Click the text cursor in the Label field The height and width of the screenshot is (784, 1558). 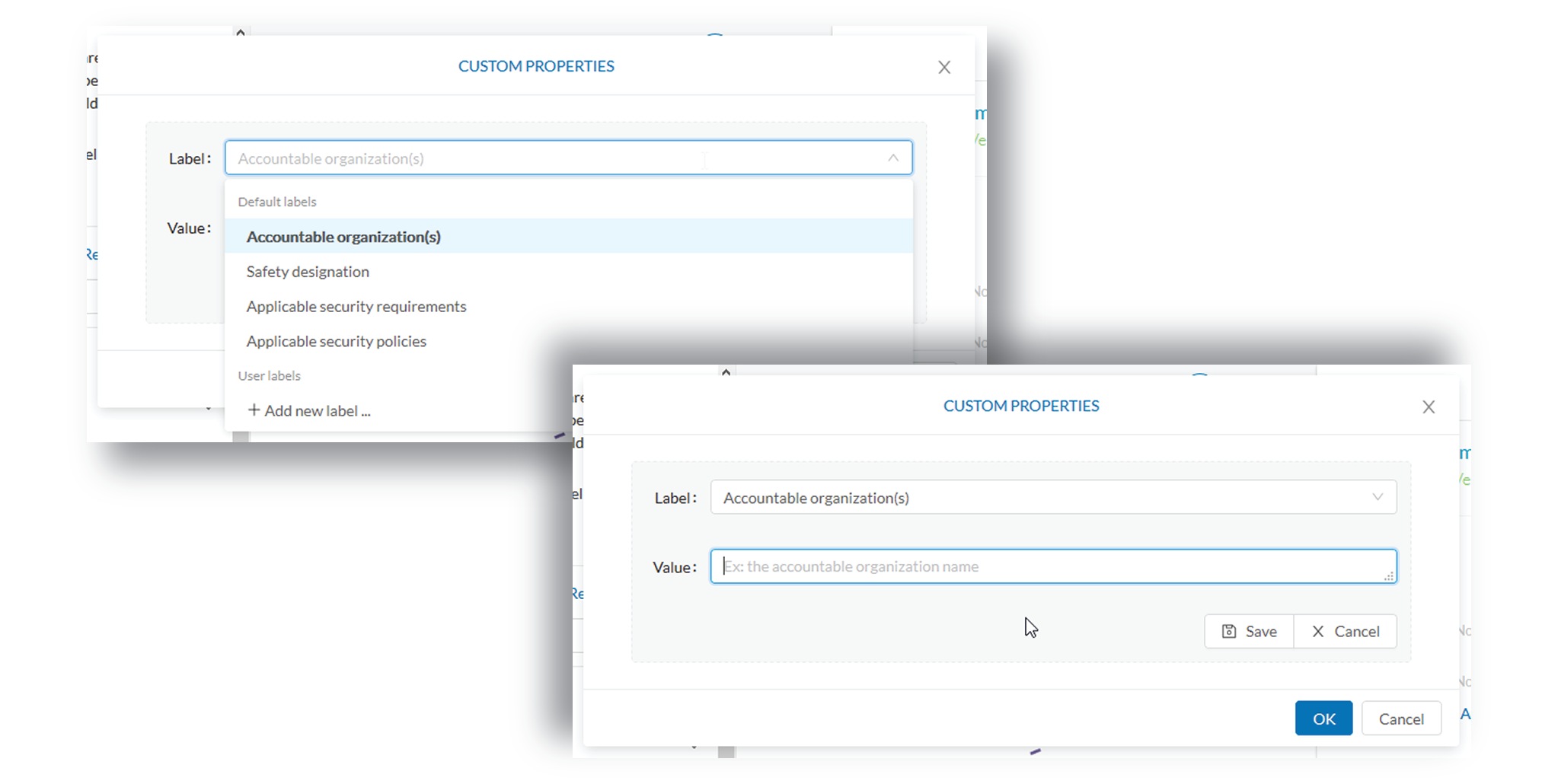(704, 160)
